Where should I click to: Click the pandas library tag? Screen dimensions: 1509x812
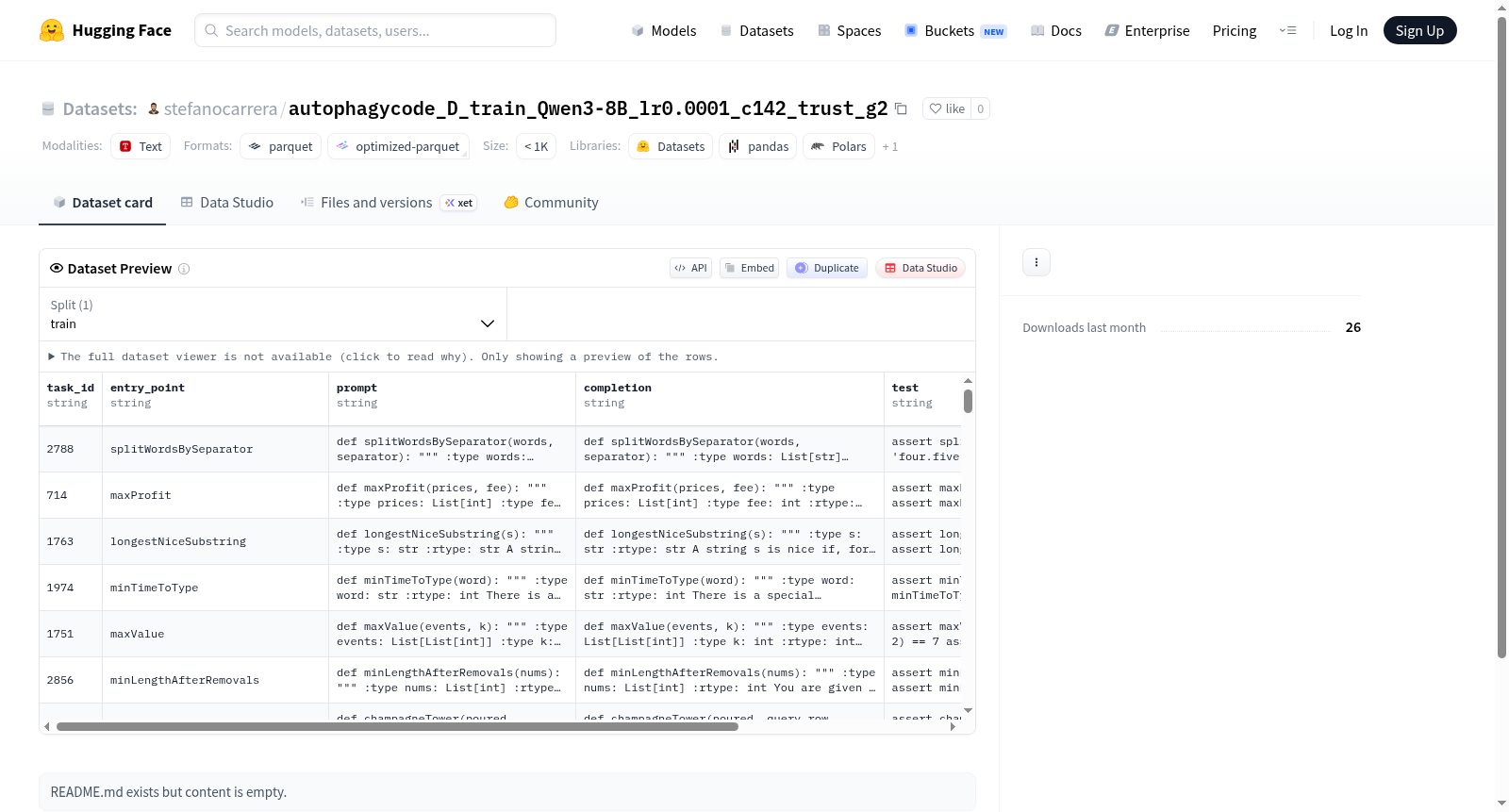tap(758, 146)
